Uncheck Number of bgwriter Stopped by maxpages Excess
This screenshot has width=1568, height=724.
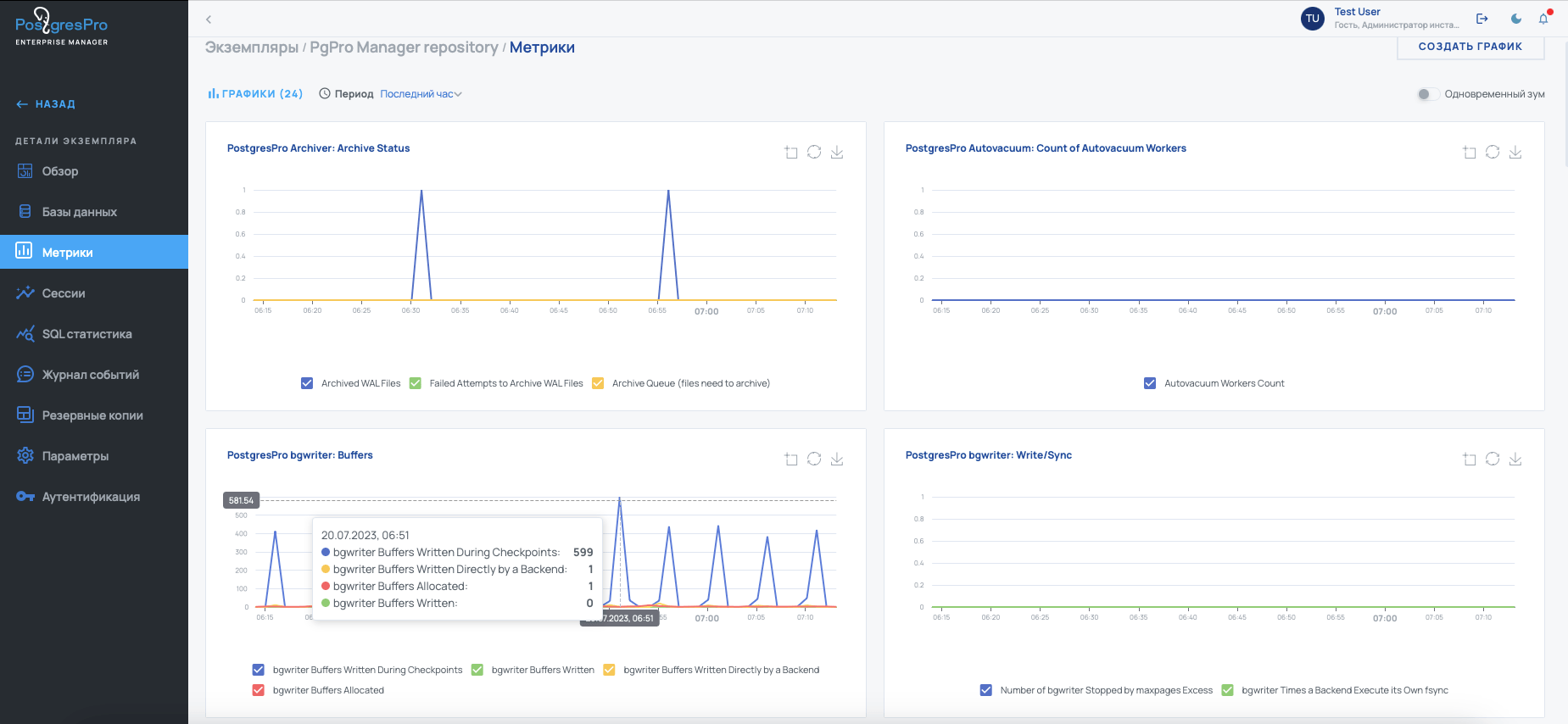[986, 690]
